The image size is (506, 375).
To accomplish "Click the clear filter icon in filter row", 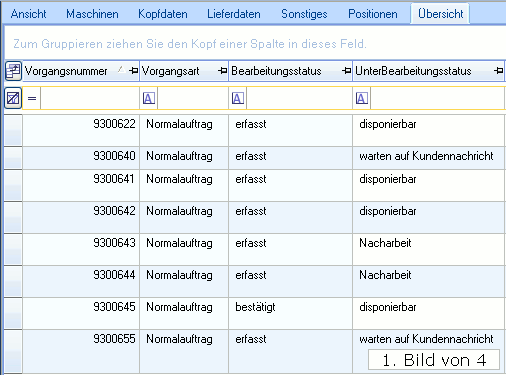I will (13, 98).
